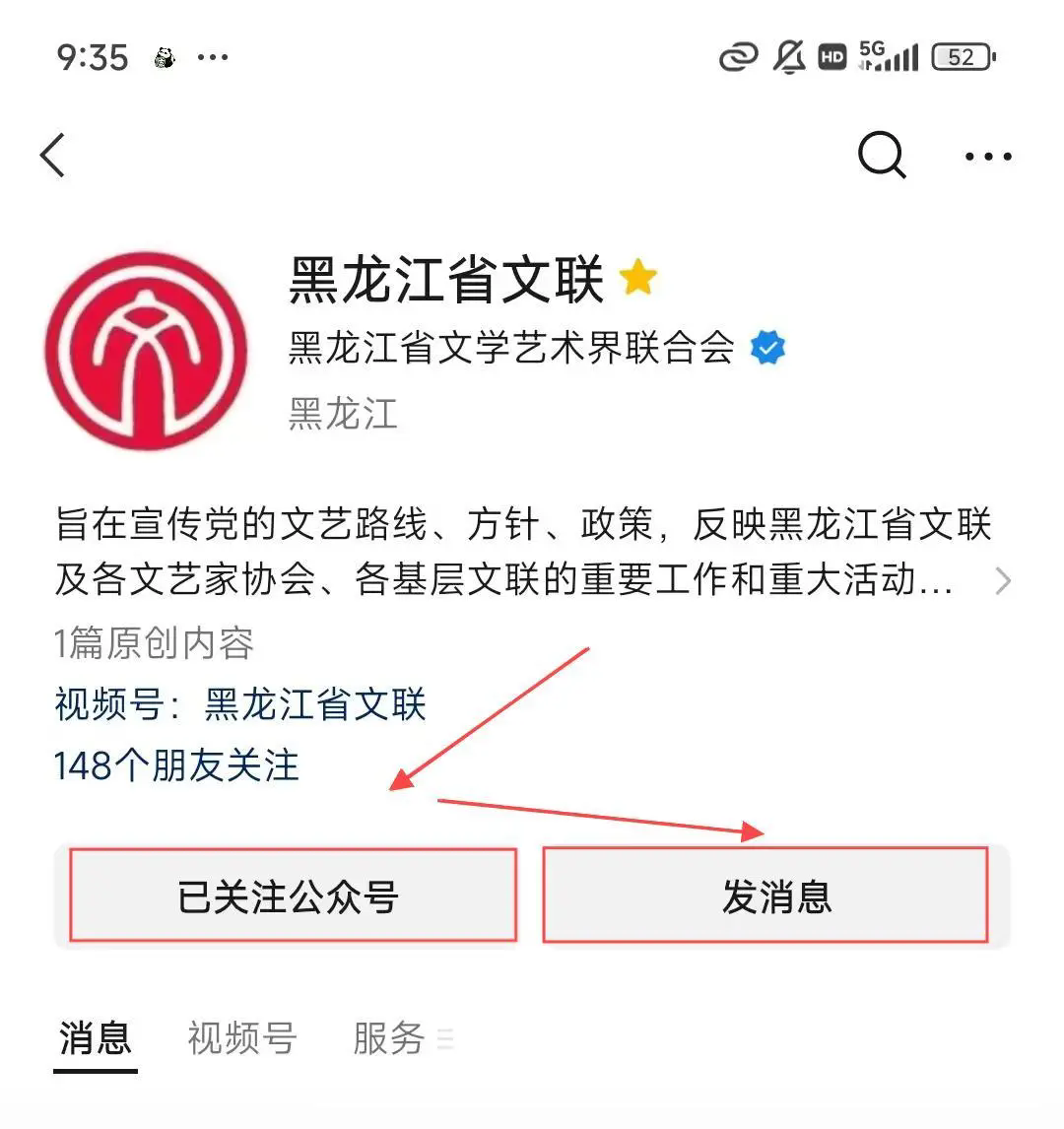1064x1129 pixels.
Task: Tap the panda notification icon in status bar
Action: click(x=165, y=57)
